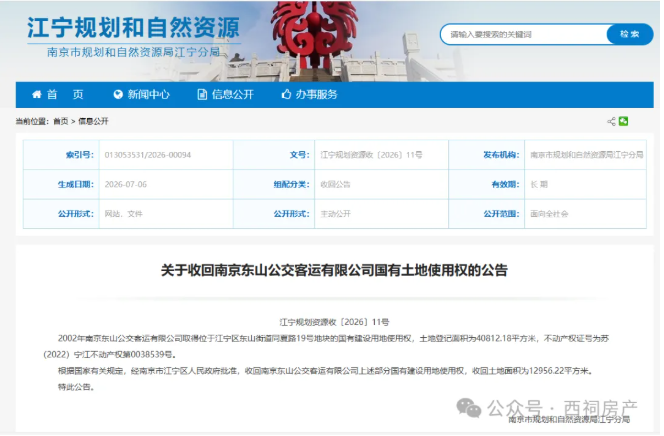Click the 江宁规划和自然资源 site title

coord(133,28)
